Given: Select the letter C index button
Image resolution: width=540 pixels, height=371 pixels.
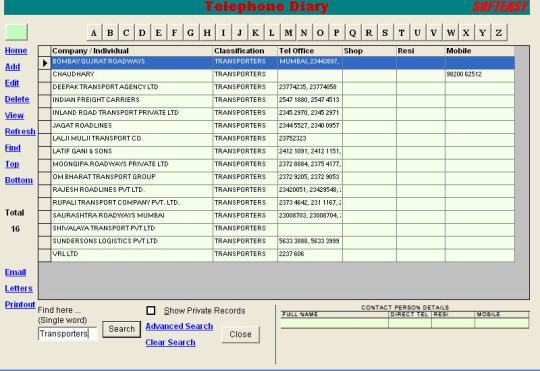Looking at the screenshot, I should (126, 33).
